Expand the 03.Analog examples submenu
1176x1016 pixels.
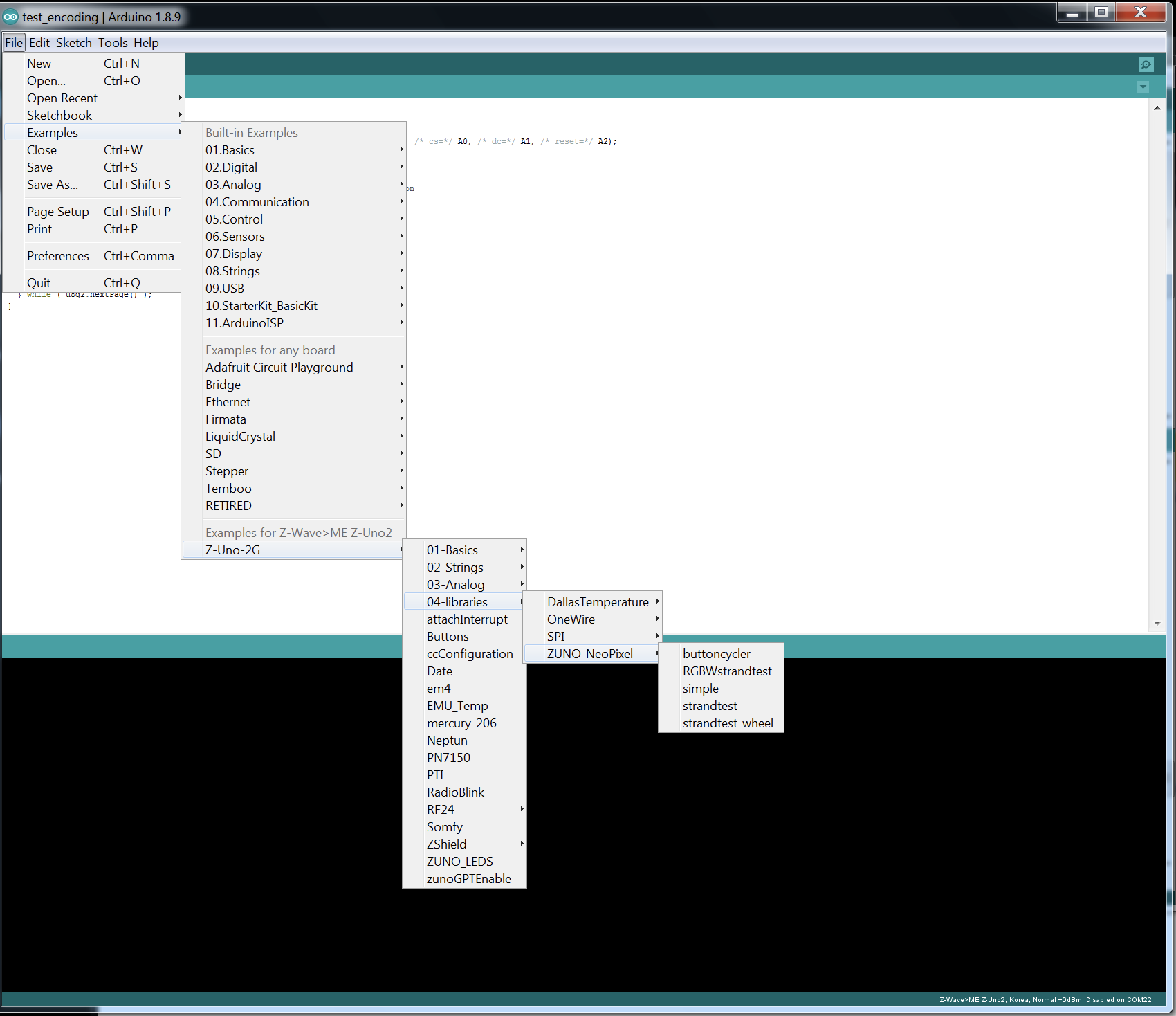294,184
